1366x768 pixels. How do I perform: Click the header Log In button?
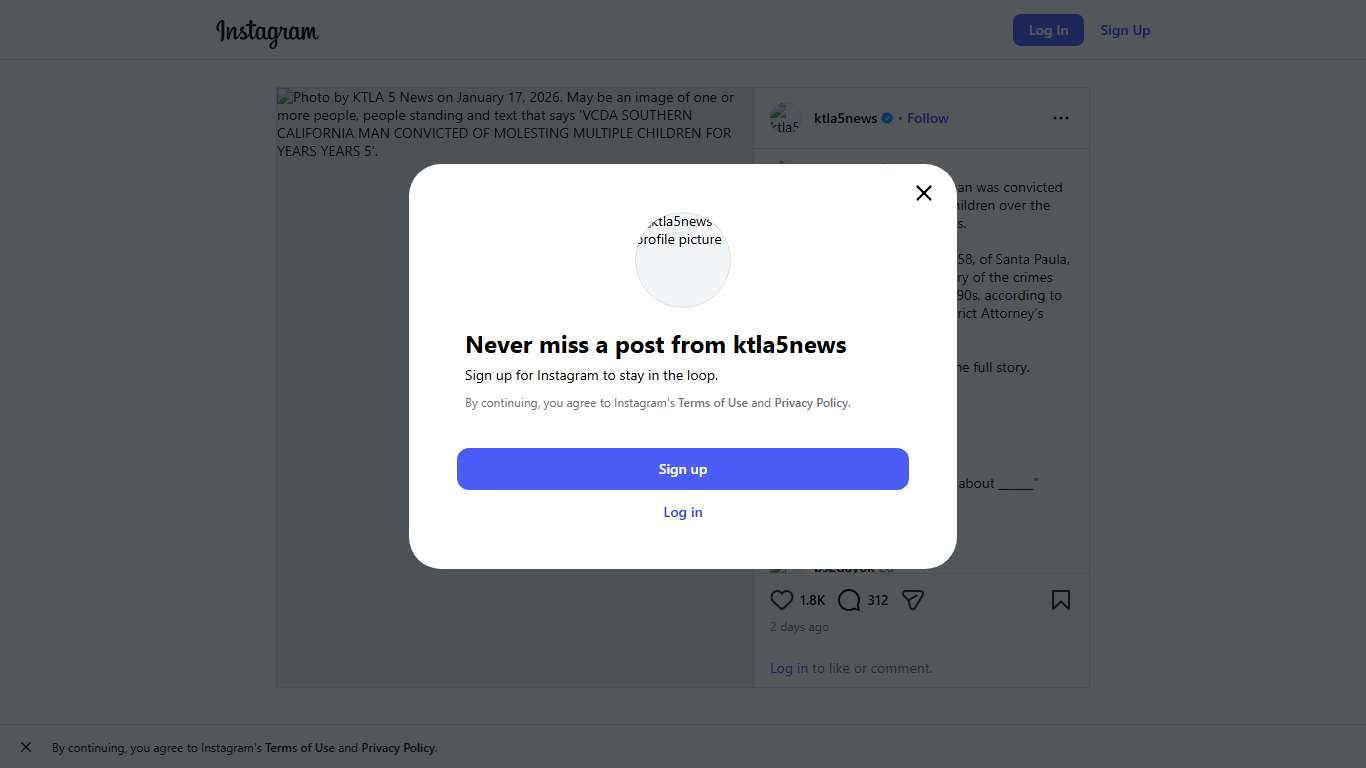1047,30
